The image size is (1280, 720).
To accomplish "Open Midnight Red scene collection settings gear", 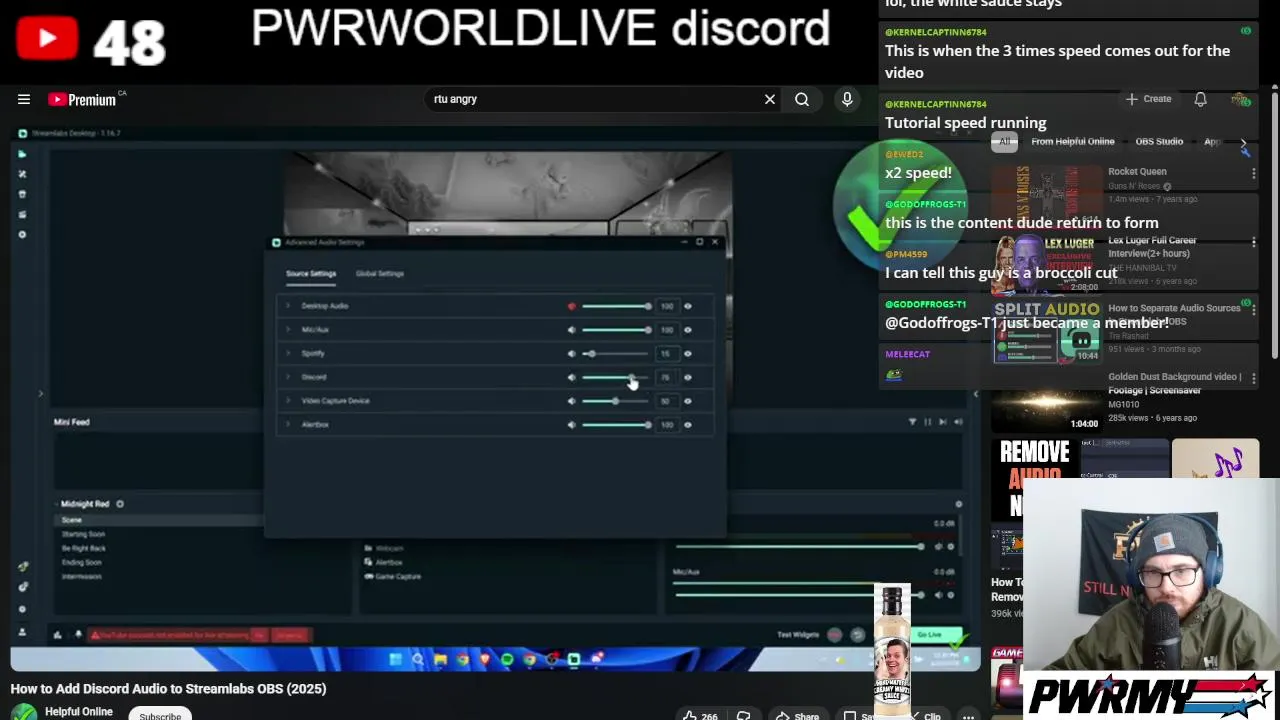I will tap(120, 504).
